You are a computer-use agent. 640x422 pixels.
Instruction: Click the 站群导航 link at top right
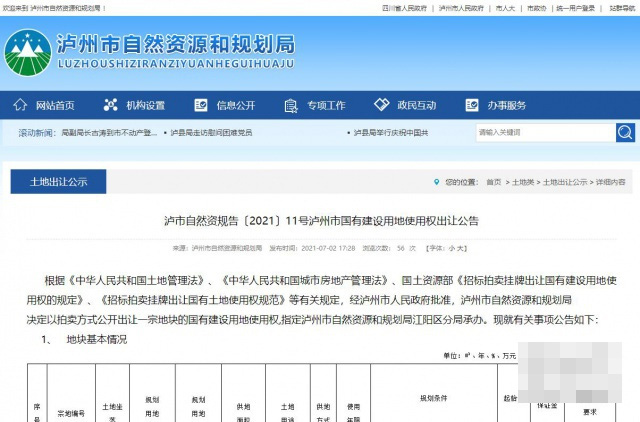coord(621,7)
